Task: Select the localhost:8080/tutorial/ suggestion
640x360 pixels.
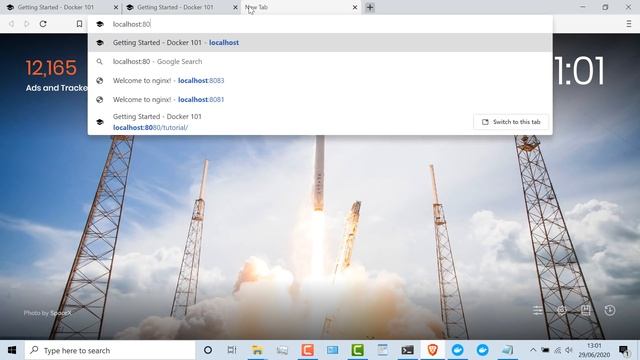Action: pos(320,122)
